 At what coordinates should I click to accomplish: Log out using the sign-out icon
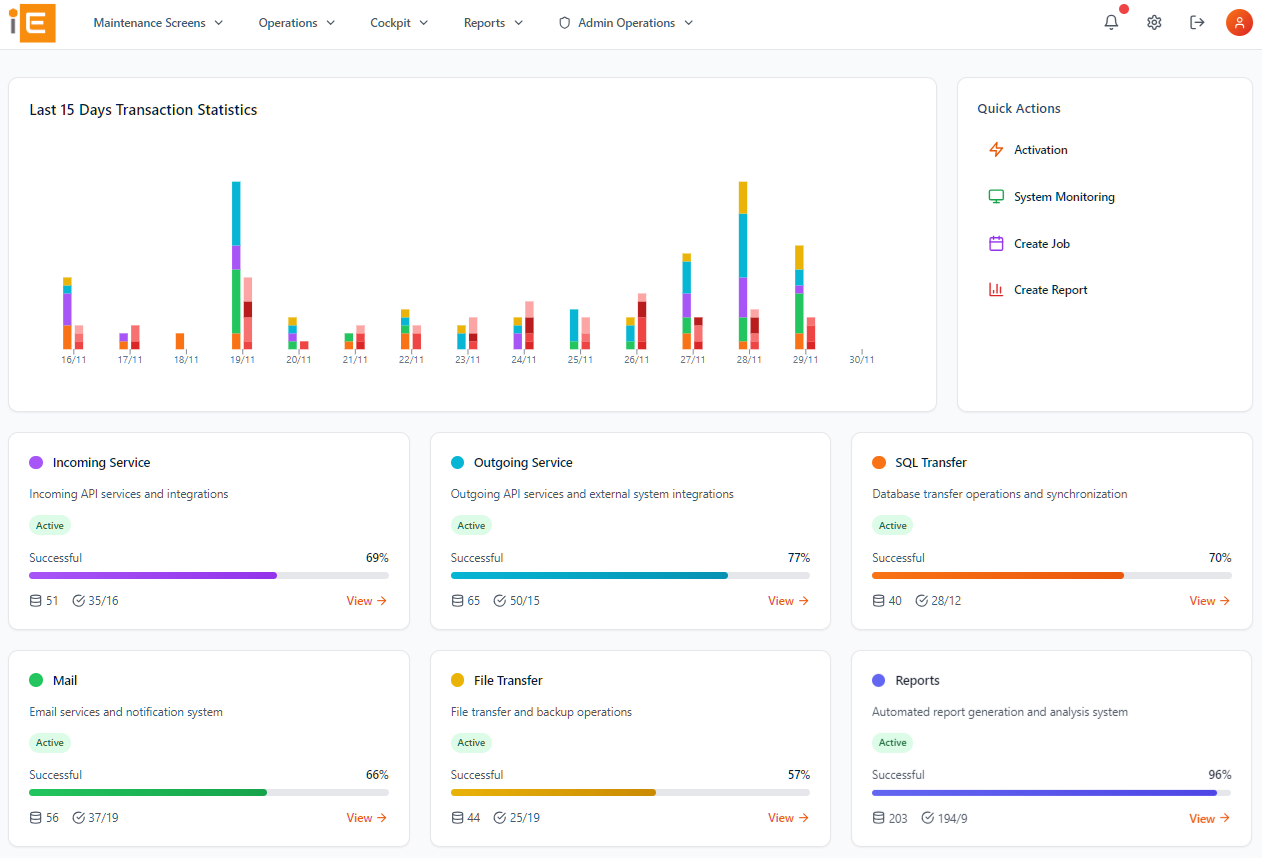point(1197,22)
